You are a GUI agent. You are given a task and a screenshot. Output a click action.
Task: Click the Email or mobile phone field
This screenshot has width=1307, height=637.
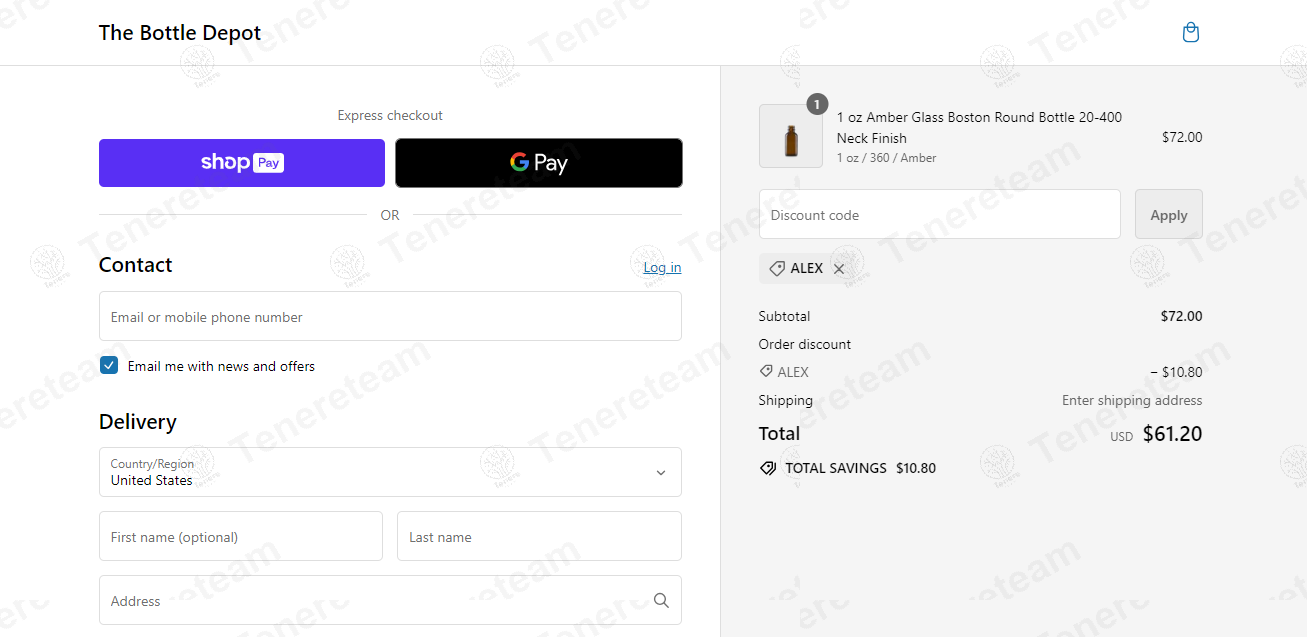390,316
